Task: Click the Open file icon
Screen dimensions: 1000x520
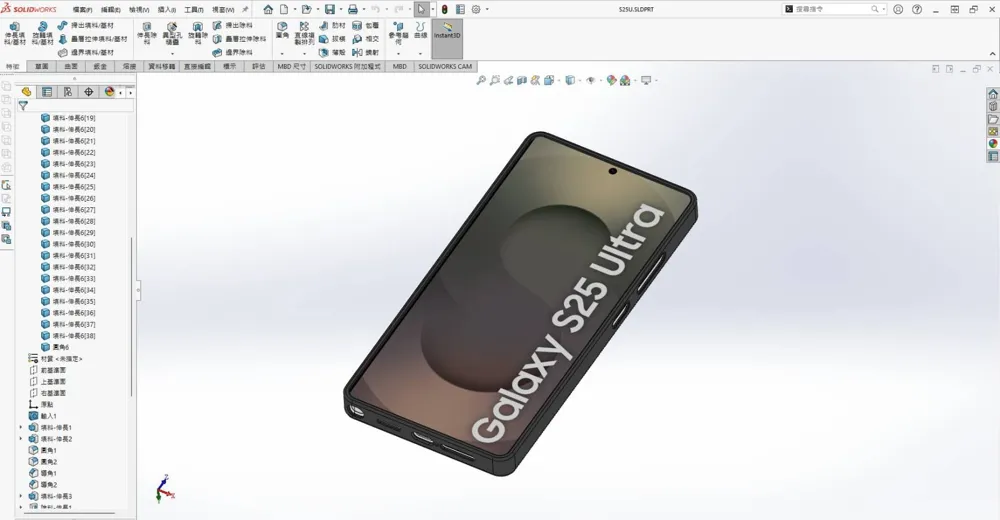Action: [306, 10]
